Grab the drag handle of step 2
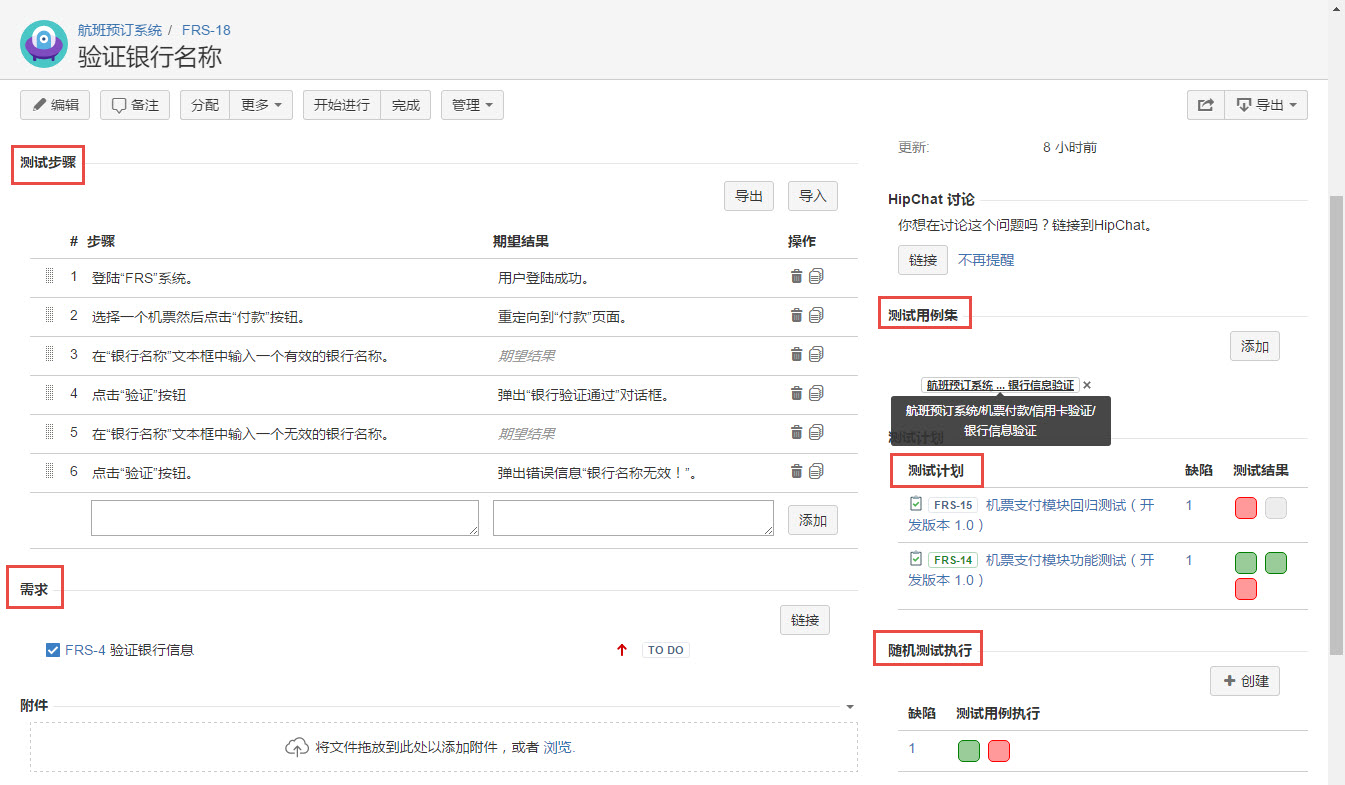The width and height of the screenshot is (1345, 785). (x=49, y=315)
